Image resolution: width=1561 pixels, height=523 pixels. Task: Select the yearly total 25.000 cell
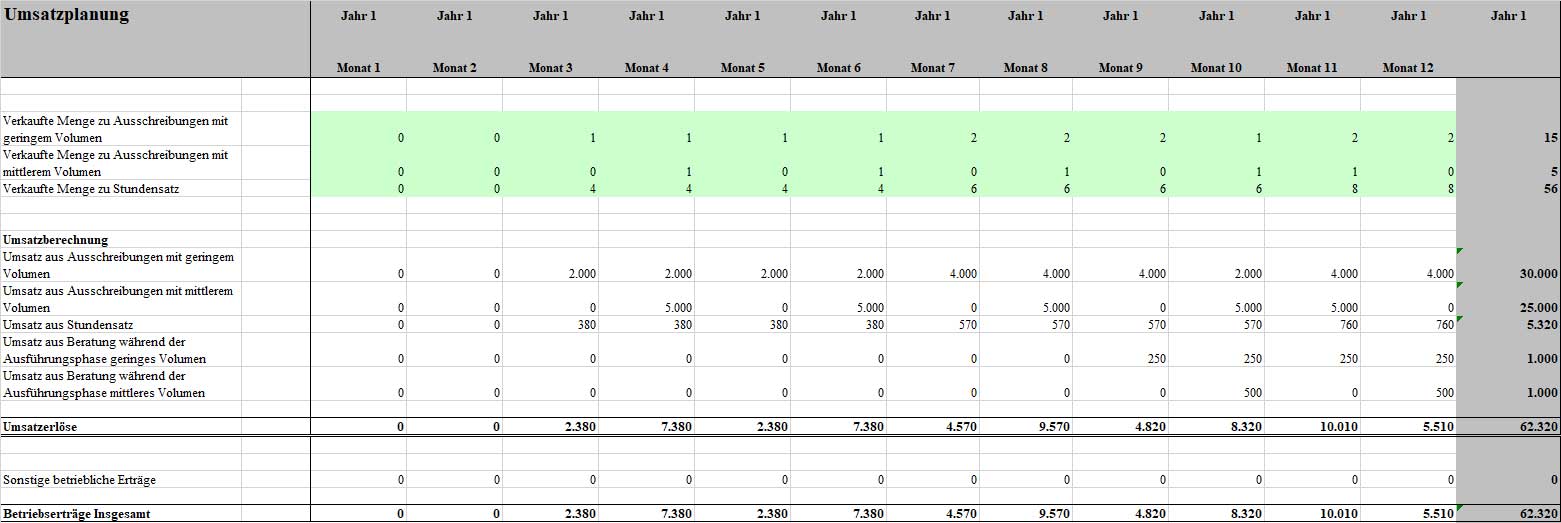pyautogui.click(x=1539, y=308)
